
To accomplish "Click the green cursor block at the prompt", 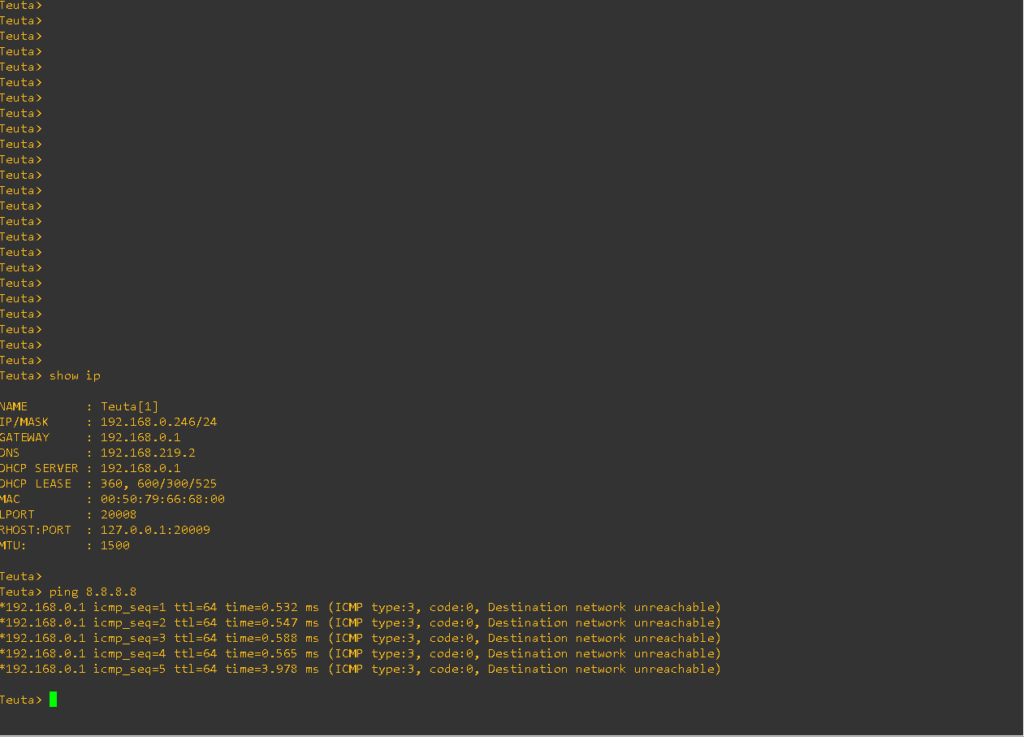I will [53, 700].
